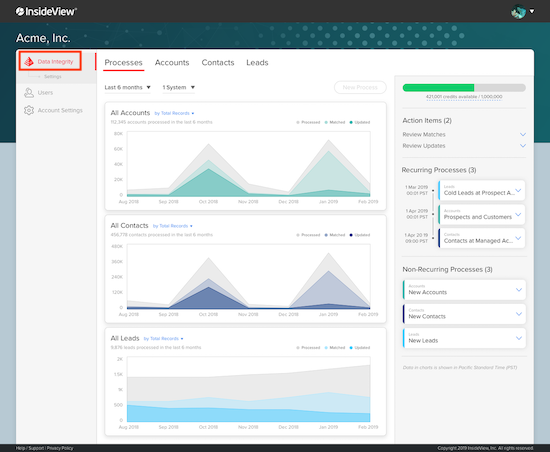The height and width of the screenshot is (452, 550).
Task: Click the Data Integrity pyramid icon
Action: (x=29, y=62)
